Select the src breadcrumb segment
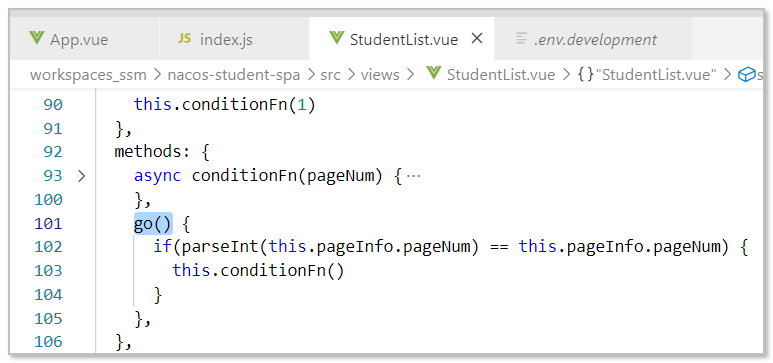This screenshot has width=773, height=363. coord(330,75)
